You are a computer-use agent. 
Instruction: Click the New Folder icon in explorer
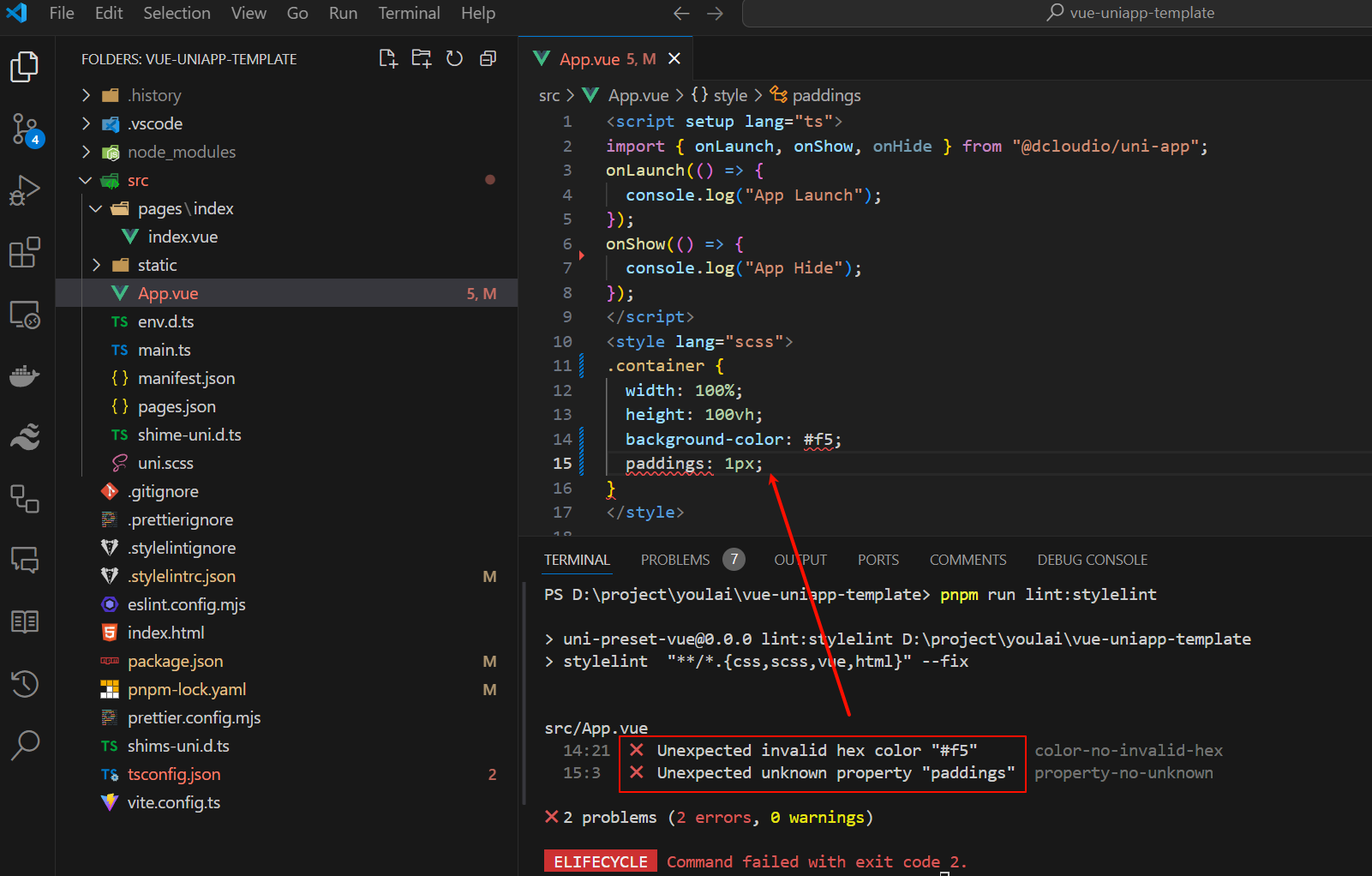tap(422, 58)
